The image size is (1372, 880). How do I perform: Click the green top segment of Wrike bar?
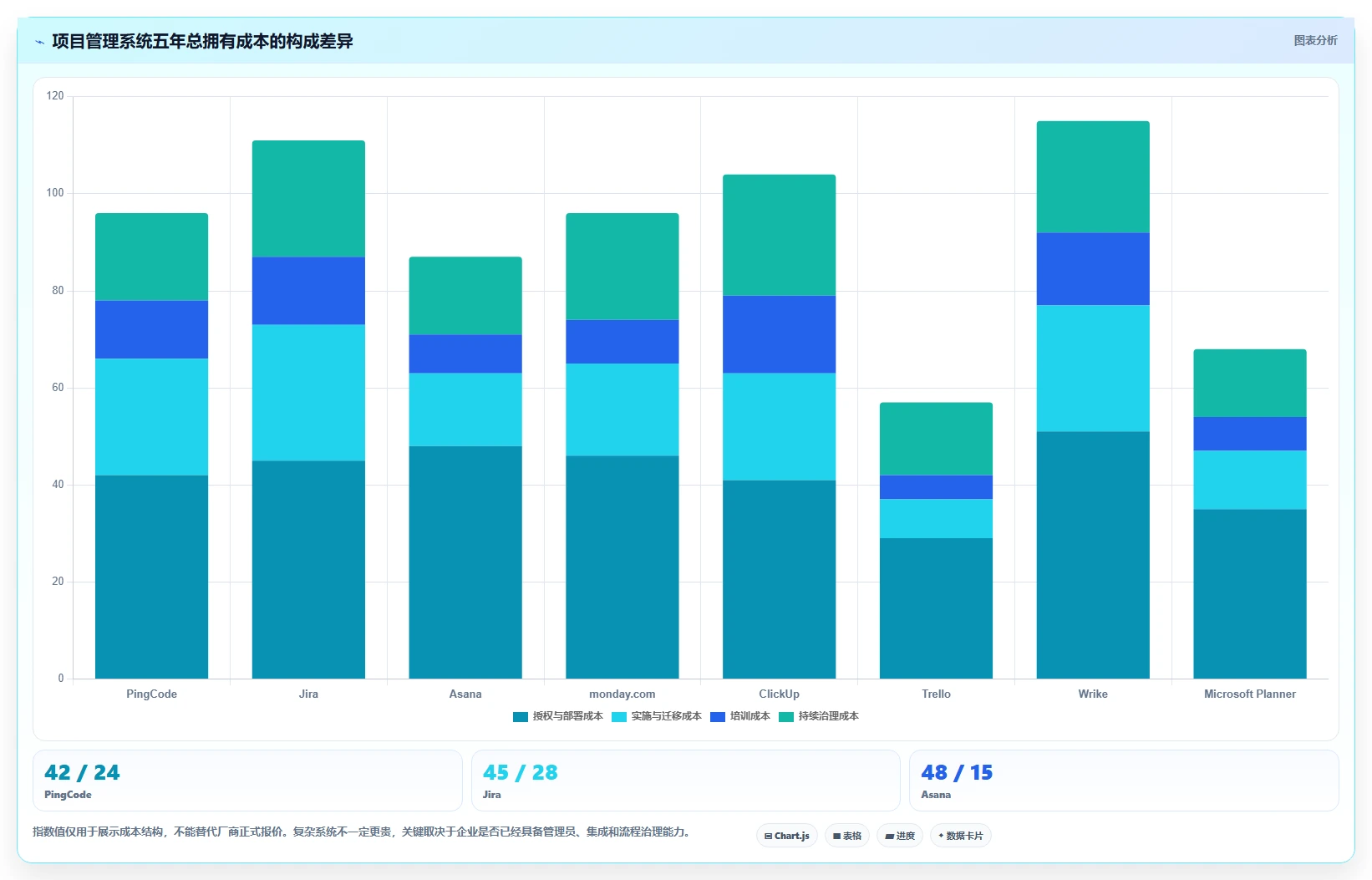click(1093, 177)
